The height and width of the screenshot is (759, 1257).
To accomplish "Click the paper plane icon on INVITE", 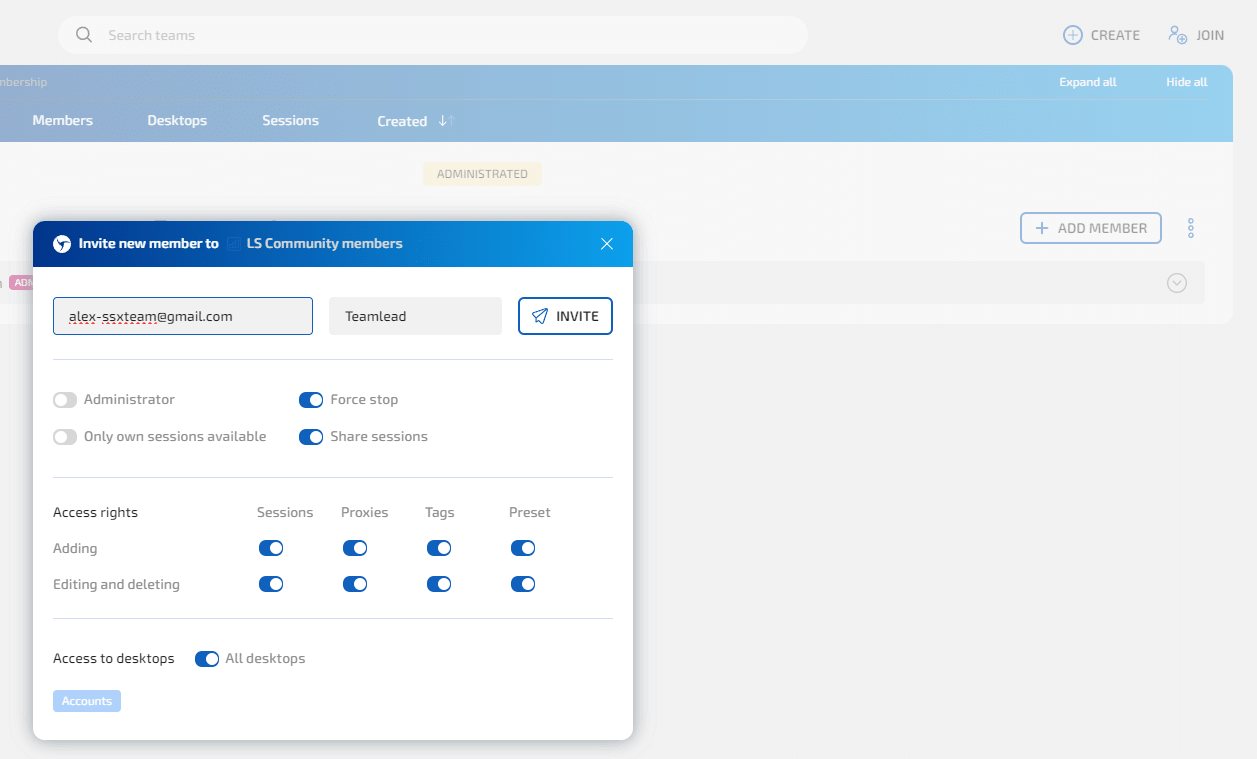I will [x=540, y=316].
